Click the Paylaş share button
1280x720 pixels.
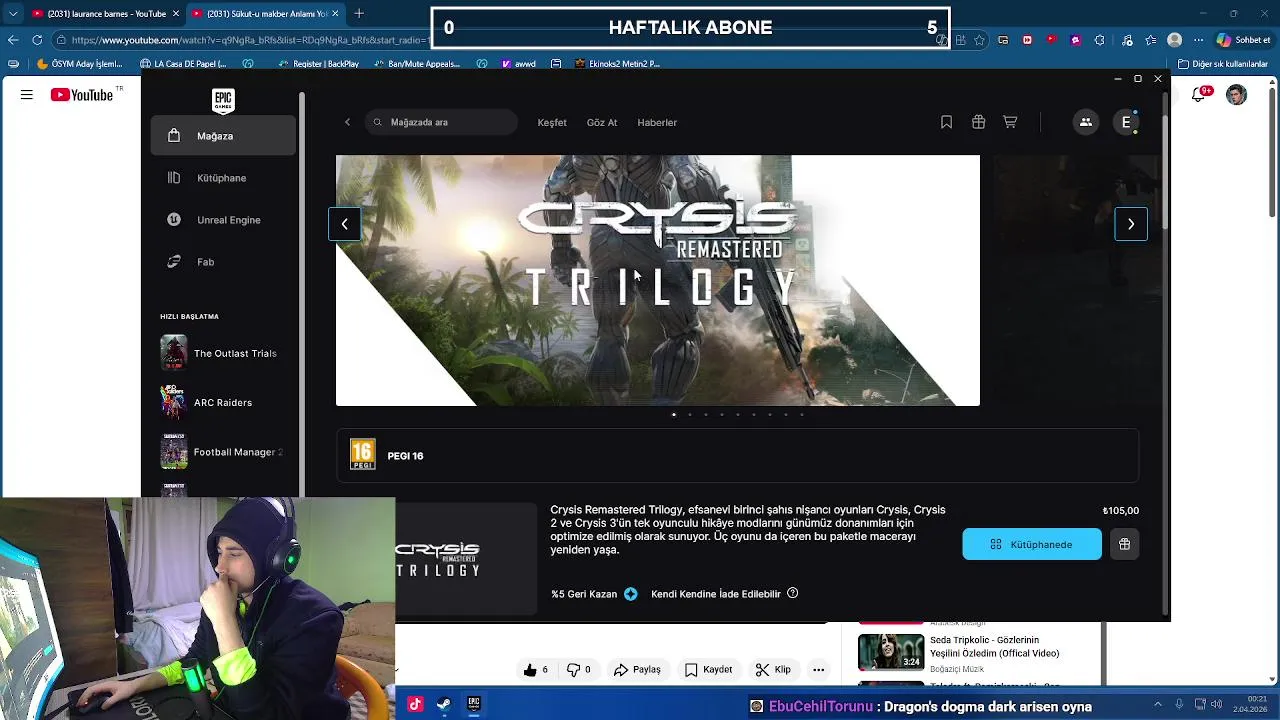637,670
